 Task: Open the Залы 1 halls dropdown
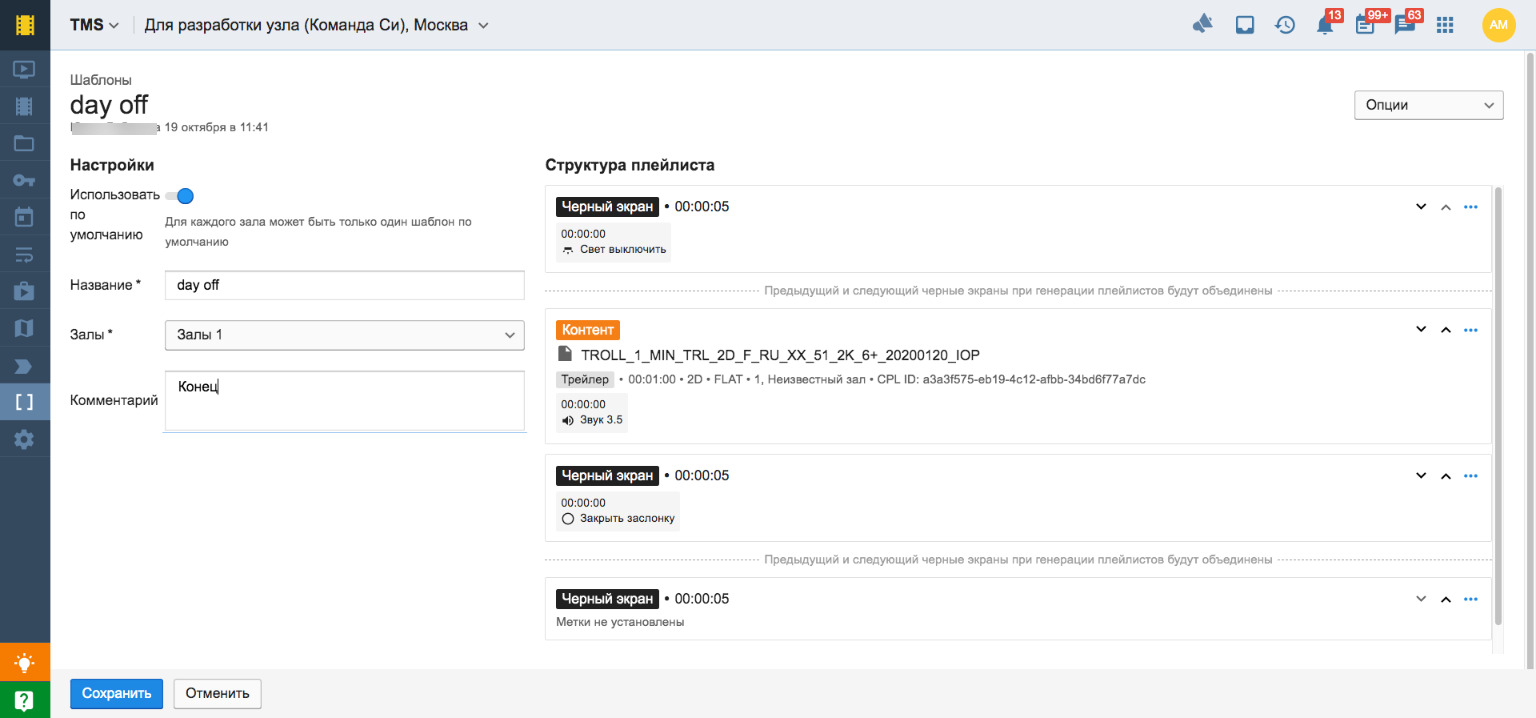(x=344, y=335)
